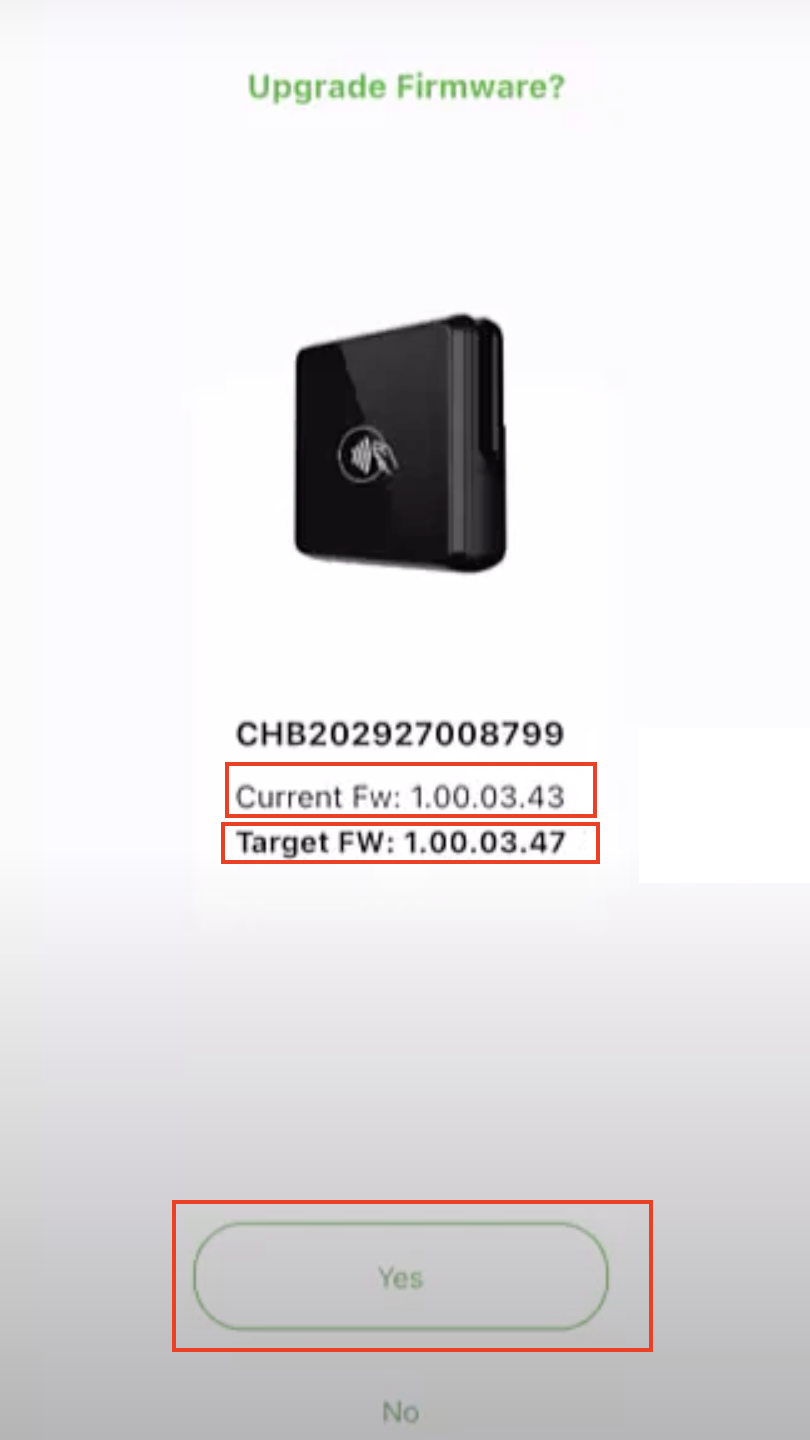Tap the bottom edge of the reader picture
Screen dimensions: 810x1440
click(x=400, y=558)
